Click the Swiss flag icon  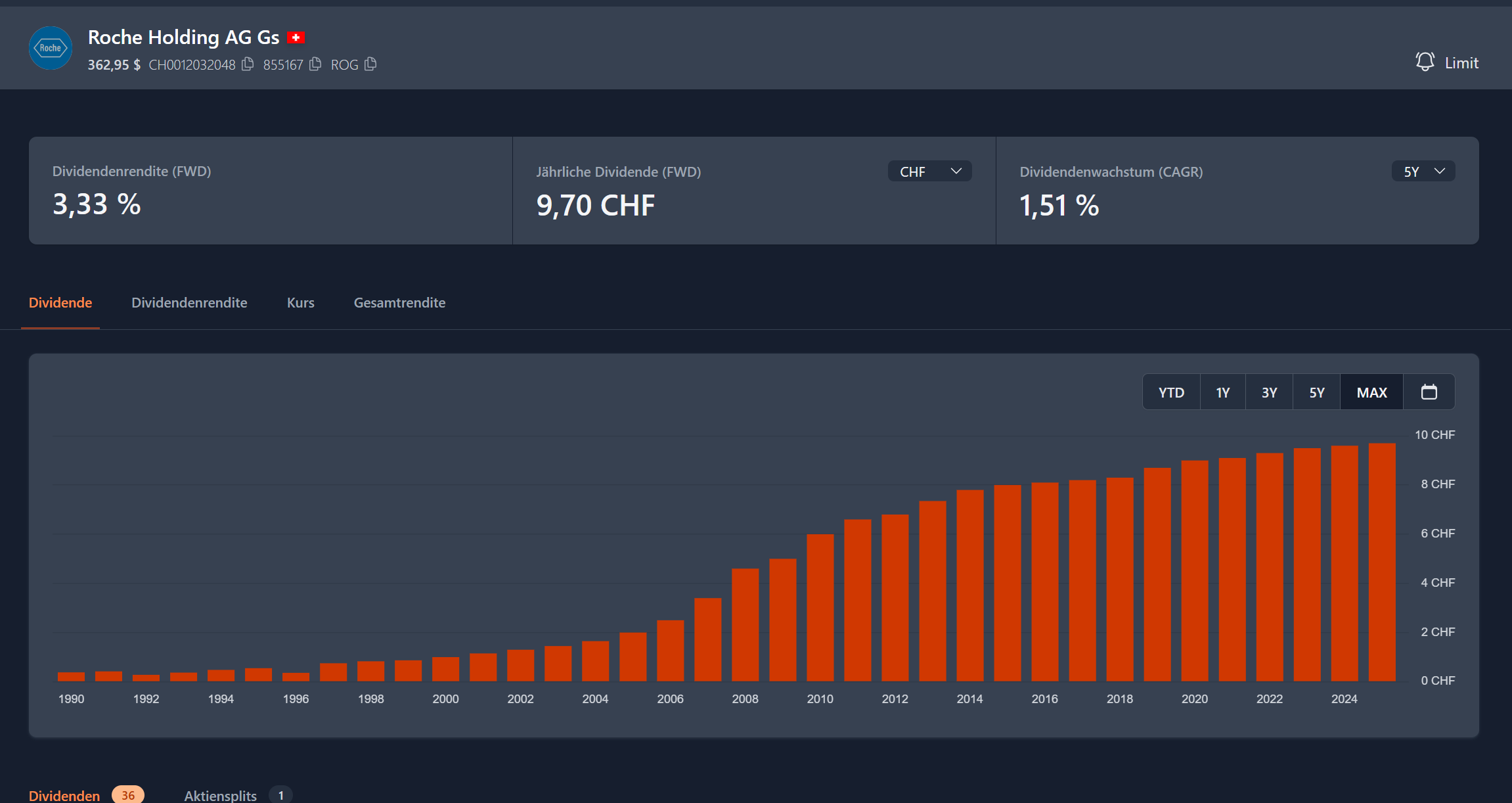pyautogui.click(x=296, y=37)
